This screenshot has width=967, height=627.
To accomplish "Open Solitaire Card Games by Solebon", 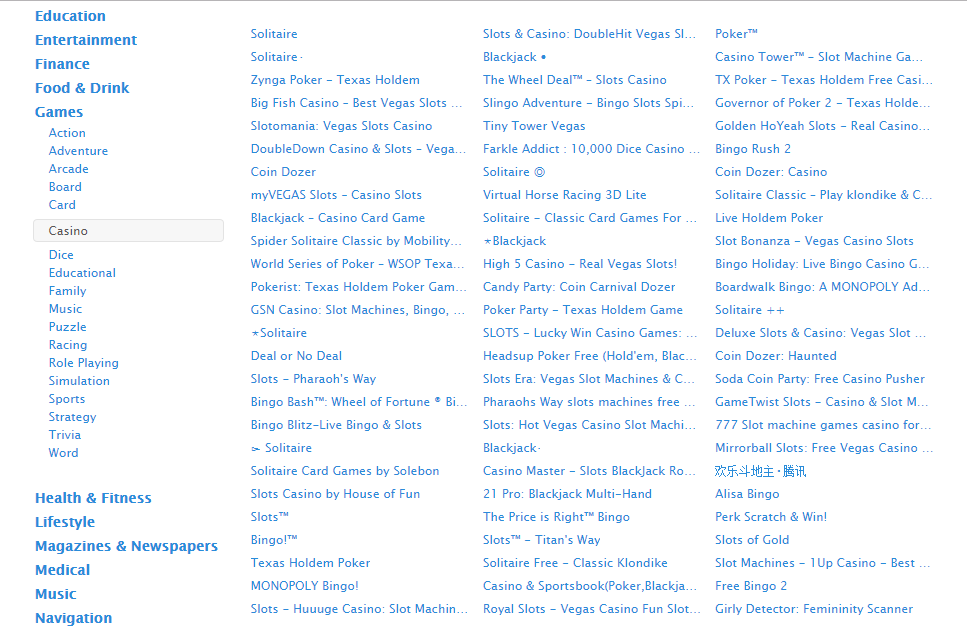I will coord(345,471).
